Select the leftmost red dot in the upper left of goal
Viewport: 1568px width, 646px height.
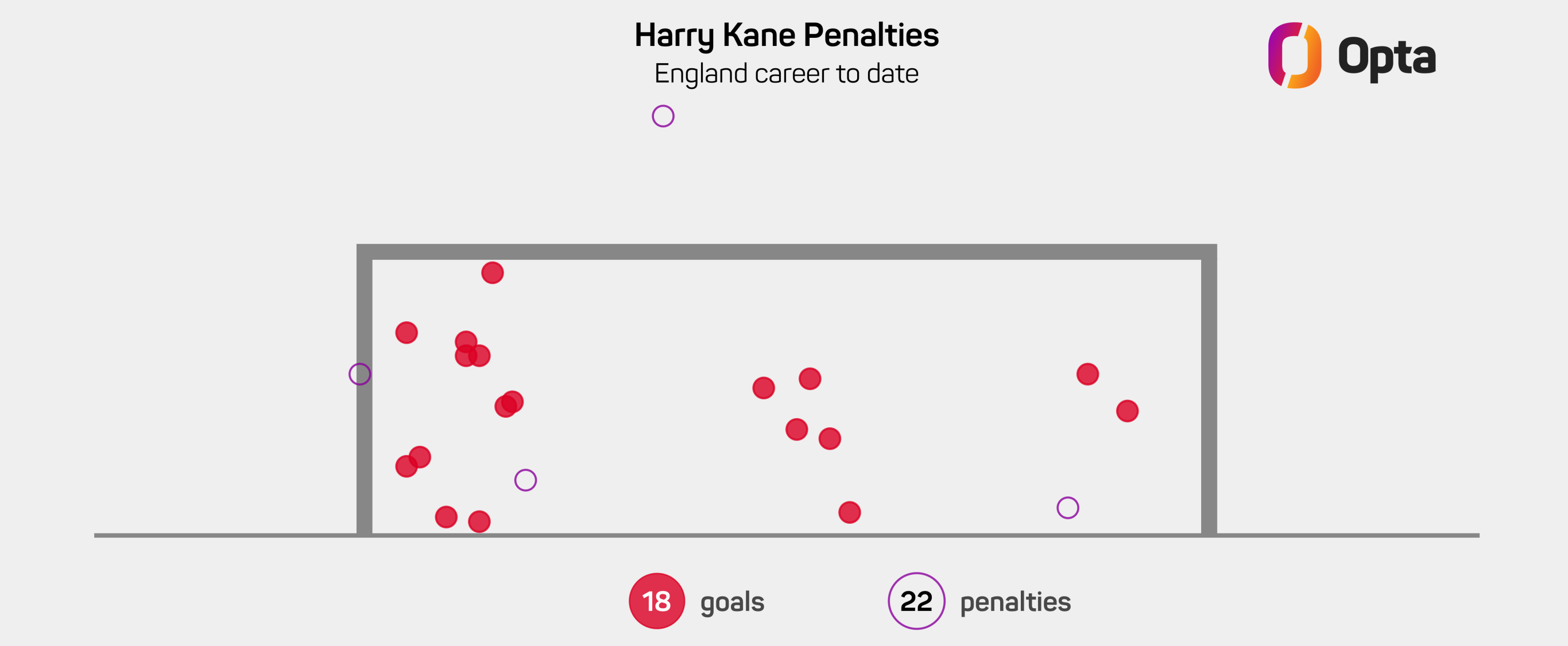406,333
